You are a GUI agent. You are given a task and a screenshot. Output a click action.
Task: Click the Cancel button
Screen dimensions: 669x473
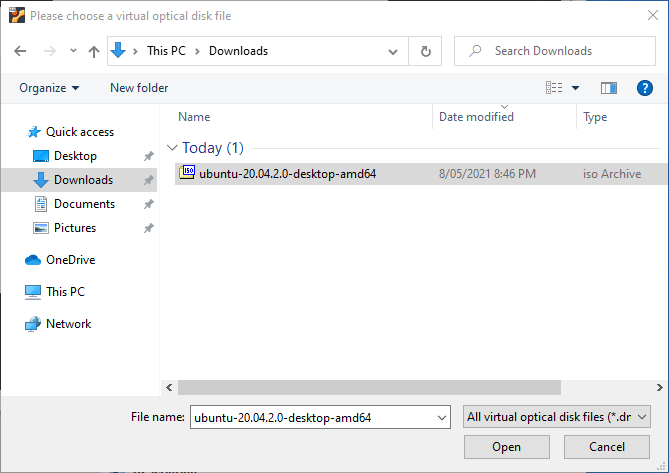[607, 447]
